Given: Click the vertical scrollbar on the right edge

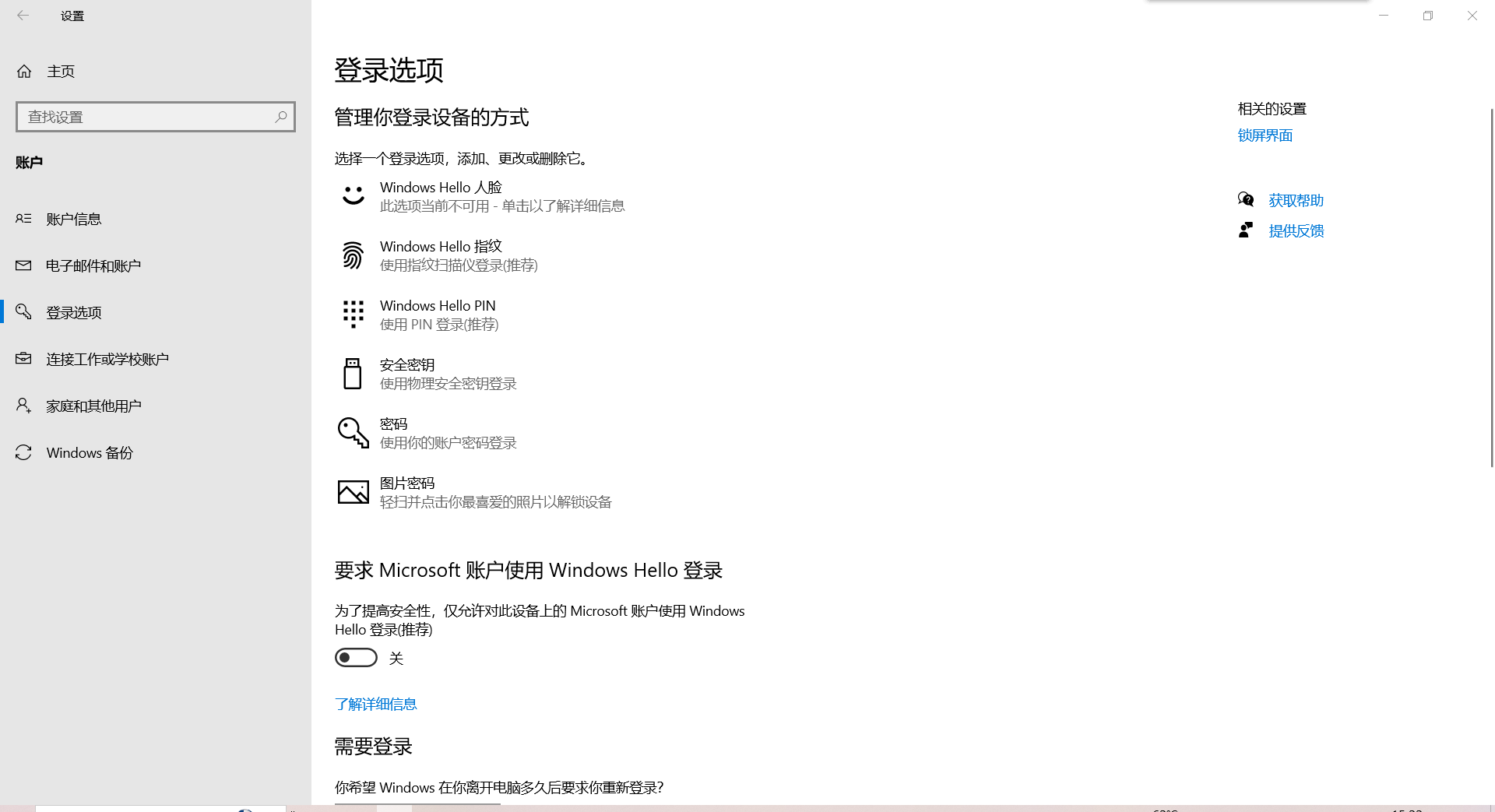Looking at the screenshot, I should pyautogui.click(x=1491, y=288).
